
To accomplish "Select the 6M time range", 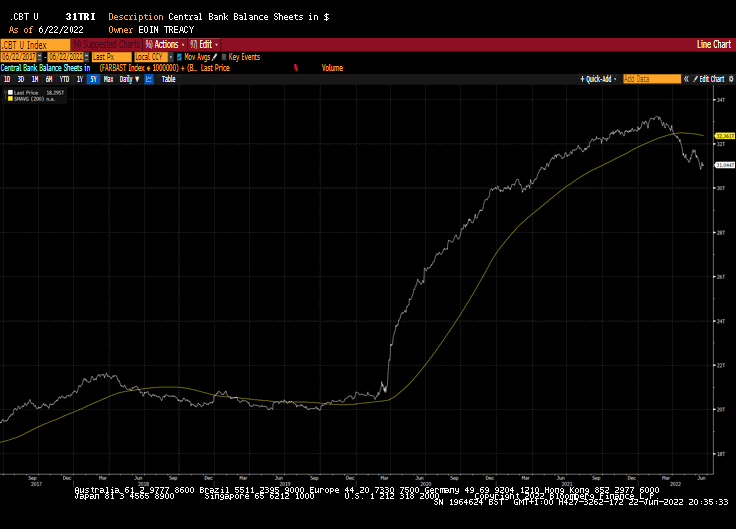I will [x=49, y=79].
